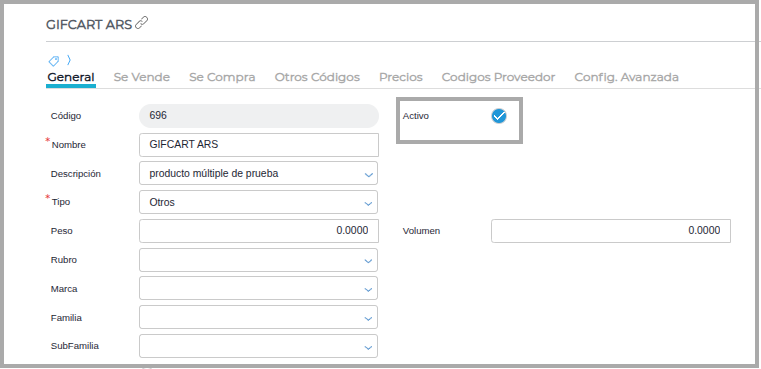
Task: Click the Volumen input field
Action: tap(611, 231)
